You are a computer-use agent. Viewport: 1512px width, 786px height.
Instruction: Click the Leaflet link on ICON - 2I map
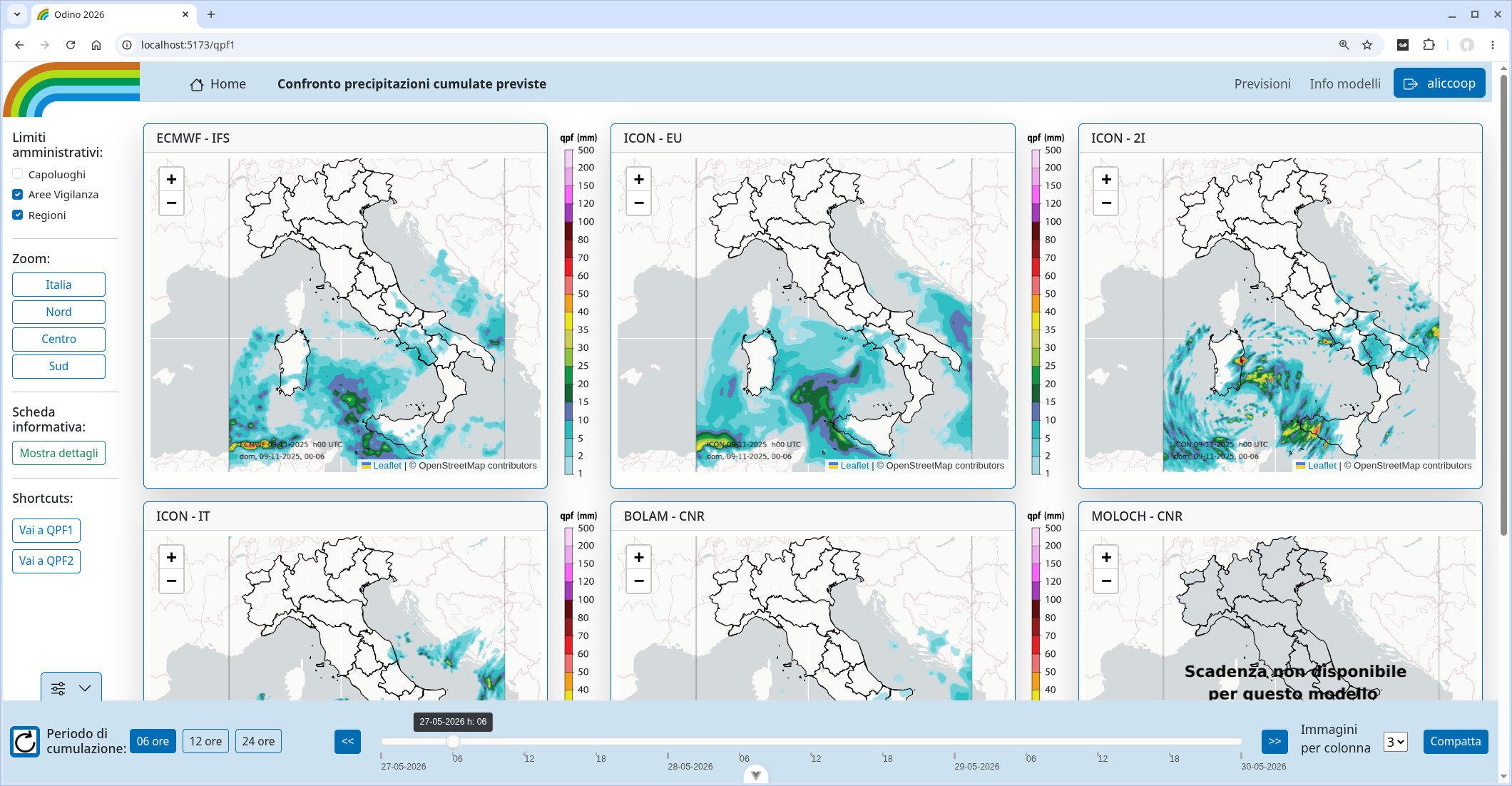click(x=1322, y=466)
